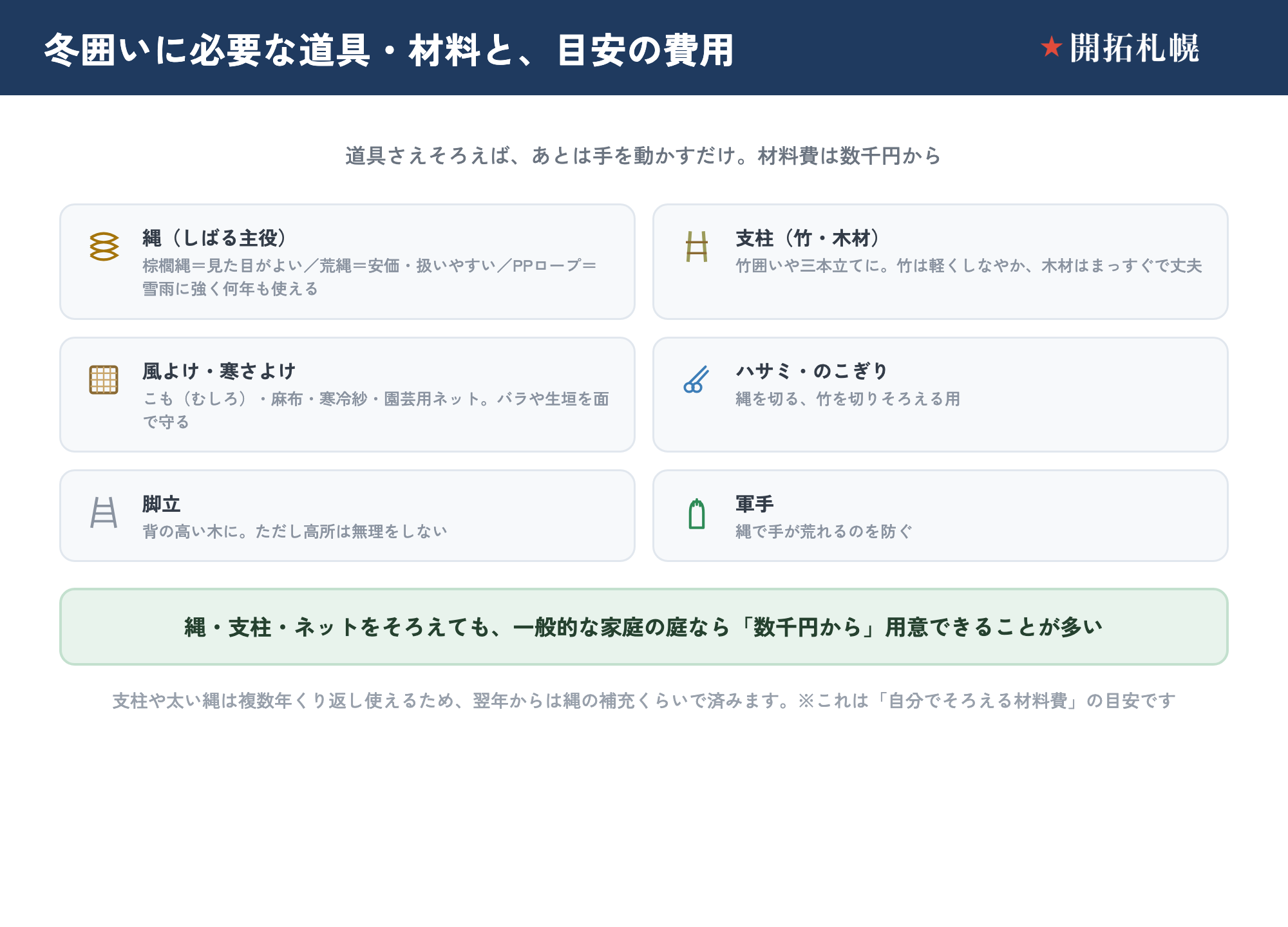Click the 開拓札幌 brand name
1288x927 pixels.
point(1134,48)
